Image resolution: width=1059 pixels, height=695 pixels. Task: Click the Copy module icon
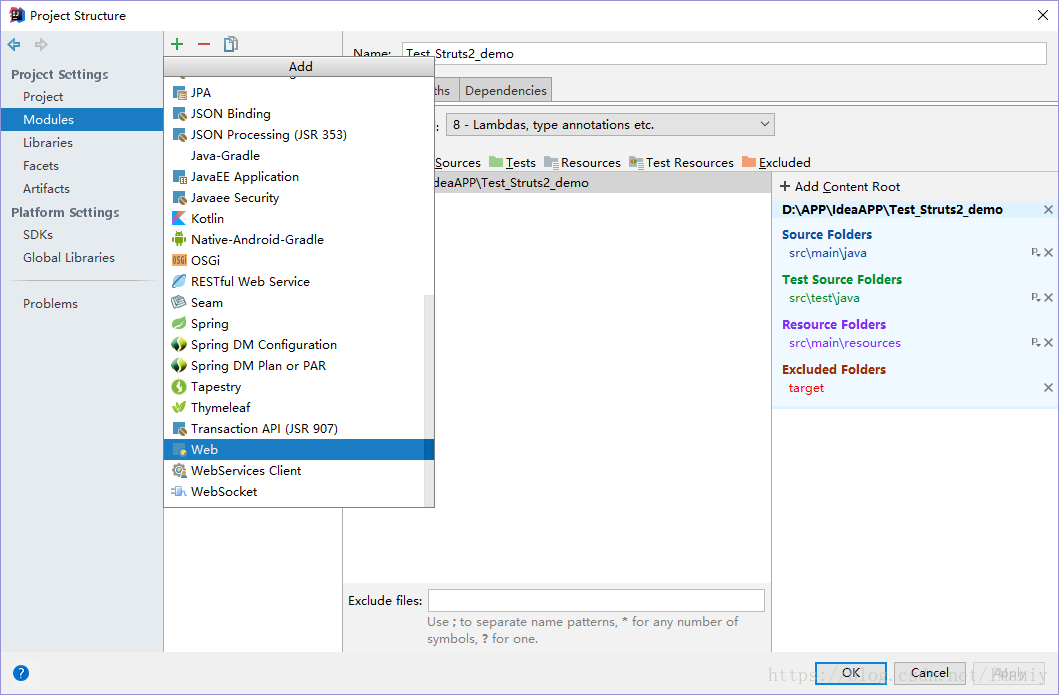point(231,44)
